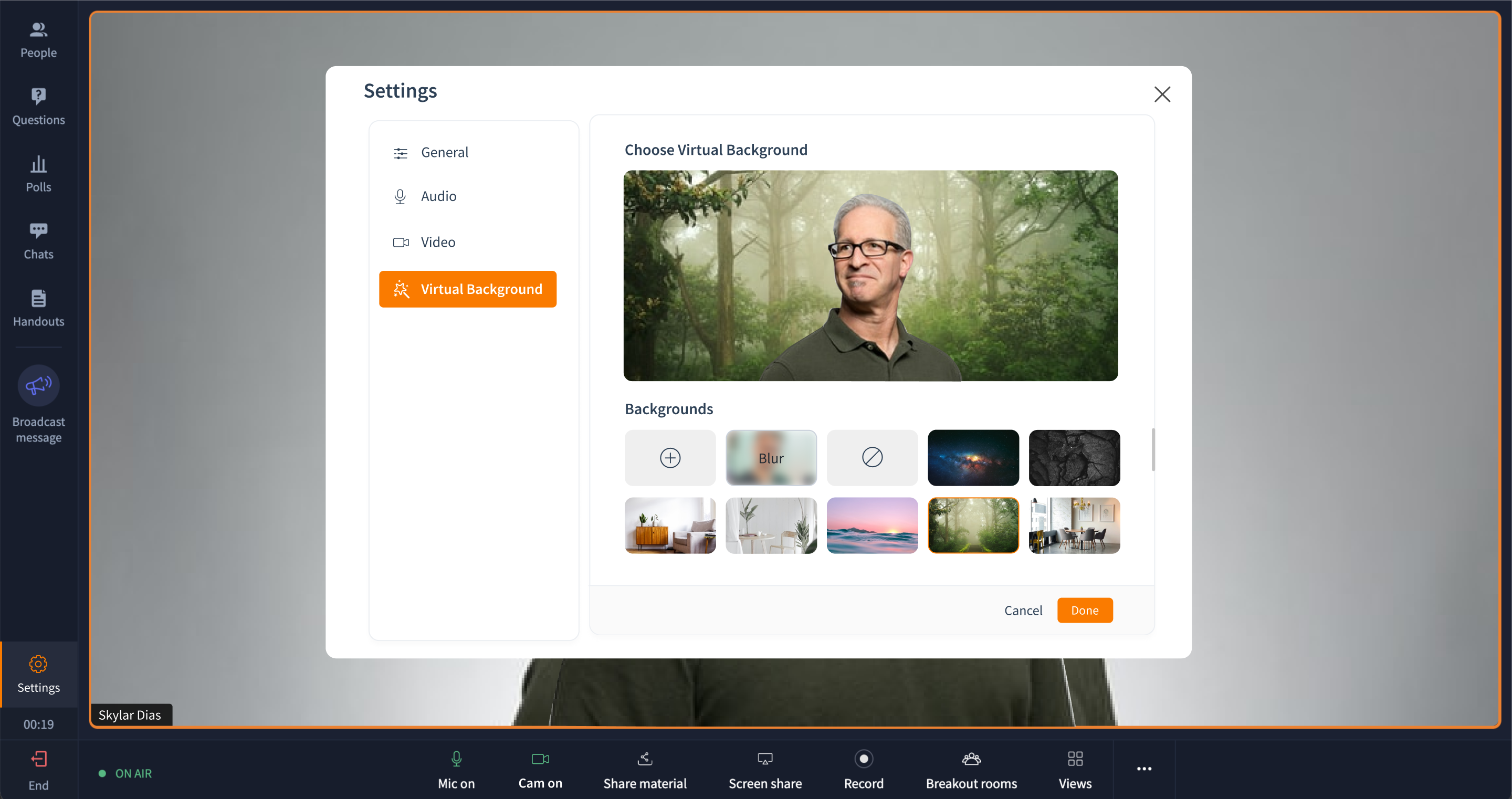Click the End session icon

(x=38, y=759)
